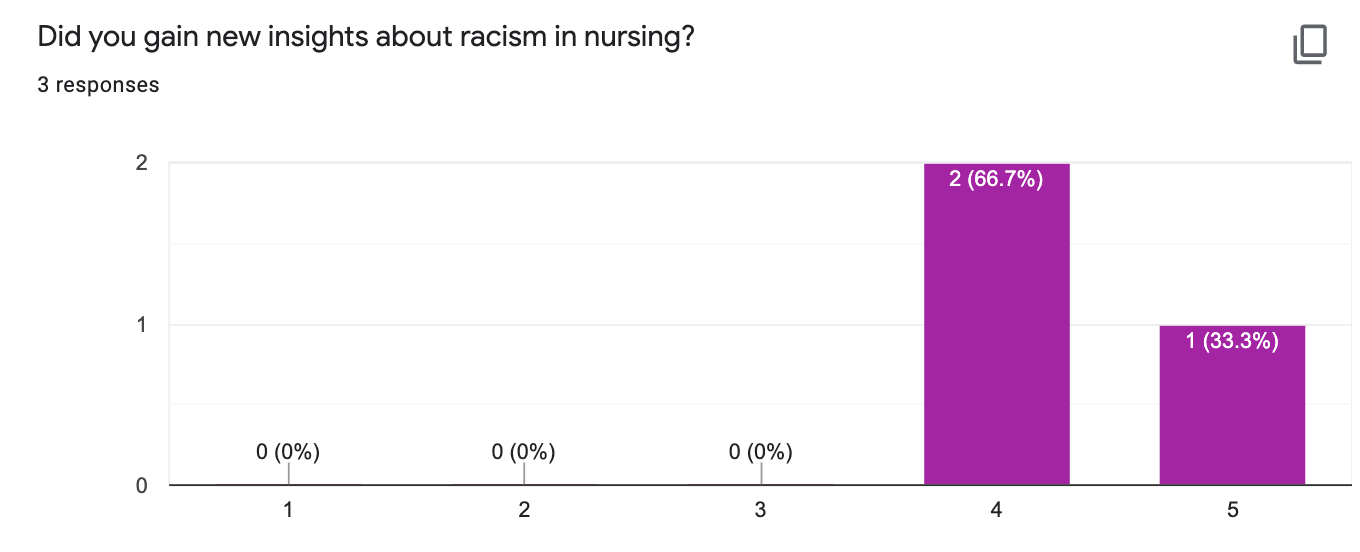This screenshot has height=552, width=1360.
Task: Click y-axis value 1 in the middle
Action: [x=141, y=325]
